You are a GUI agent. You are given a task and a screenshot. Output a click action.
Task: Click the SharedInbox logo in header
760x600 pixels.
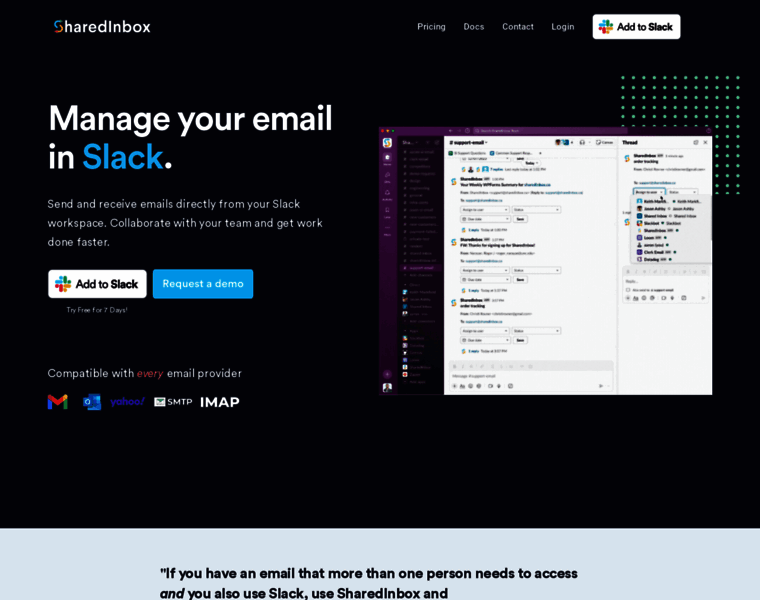coord(102,27)
